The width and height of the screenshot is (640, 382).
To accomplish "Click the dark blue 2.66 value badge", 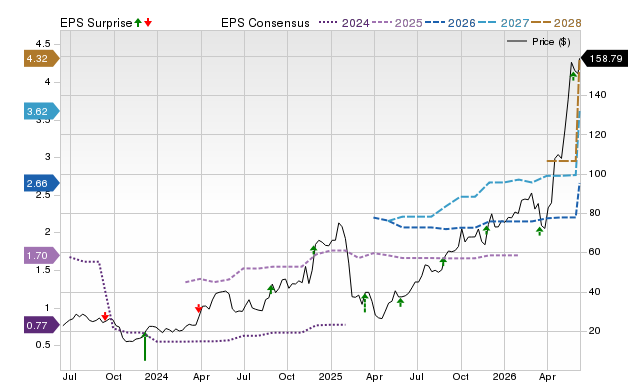I will [41, 184].
